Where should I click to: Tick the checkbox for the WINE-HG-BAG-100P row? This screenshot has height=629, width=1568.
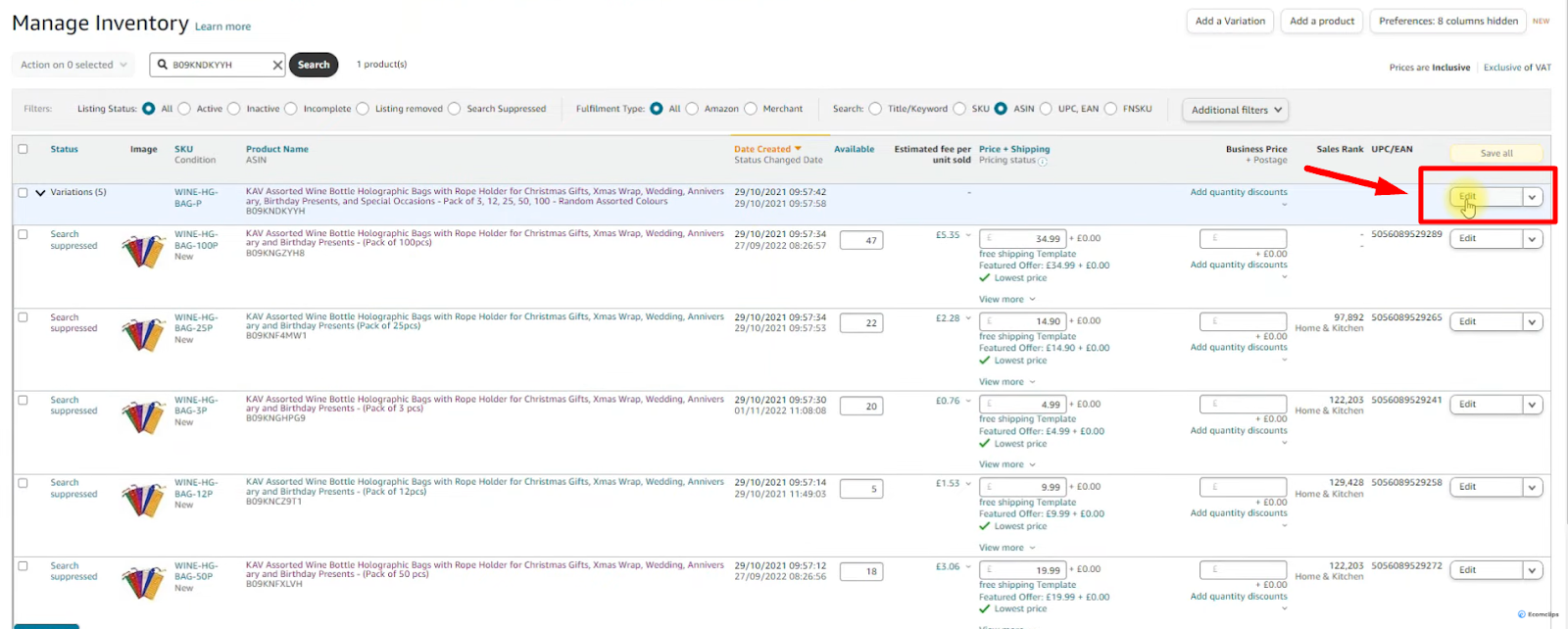pos(23,234)
